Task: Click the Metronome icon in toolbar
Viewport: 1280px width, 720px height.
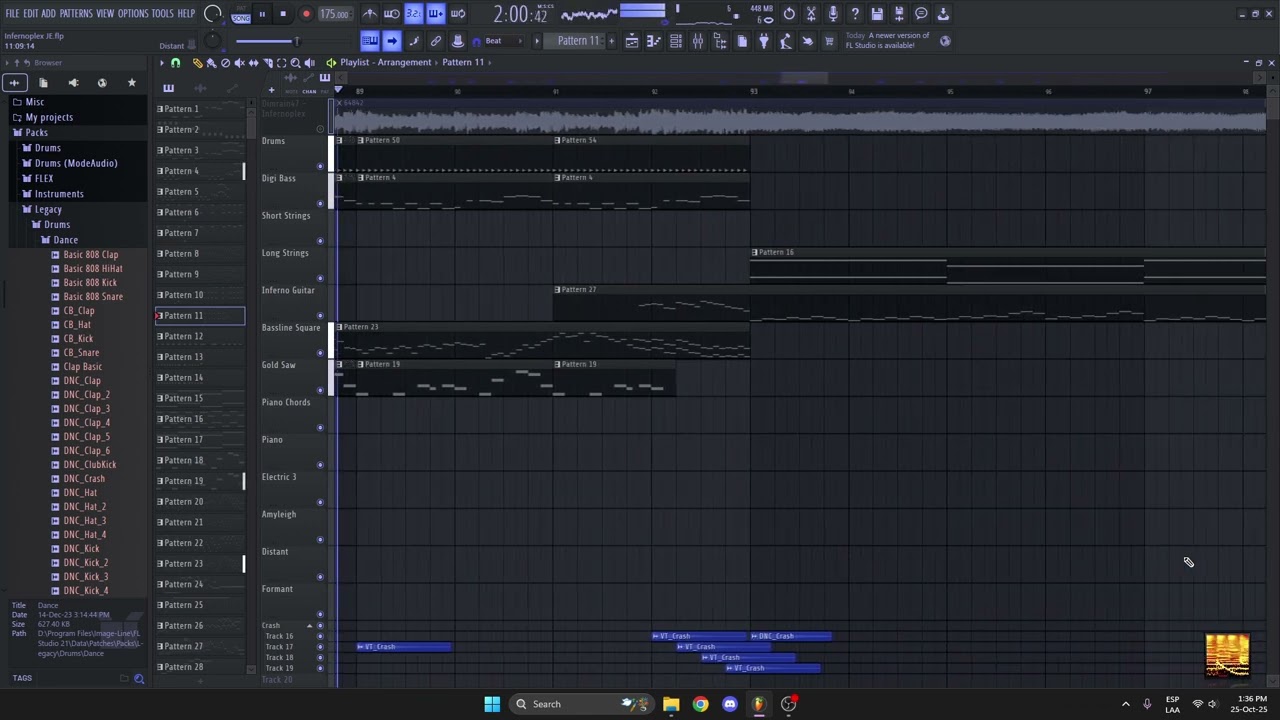Action: pyautogui.click(x=370, y=14)
